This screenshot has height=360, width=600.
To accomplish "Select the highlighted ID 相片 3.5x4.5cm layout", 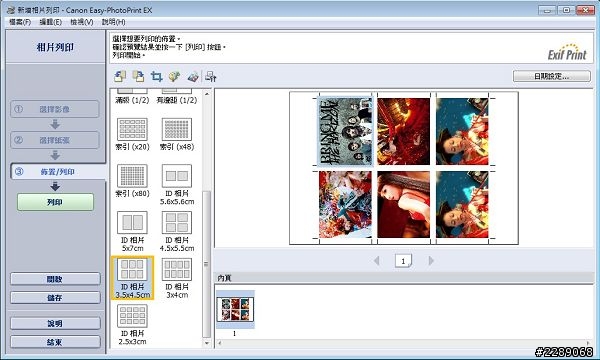I will [x=132, y=278].
